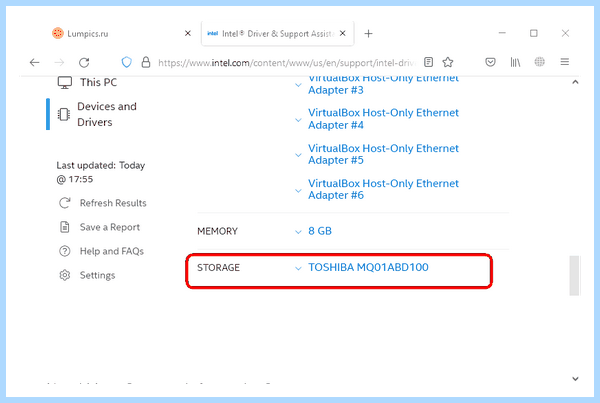Screen dimensions: 600x403
Task: Open Help and FAQs
Action: 112,251
